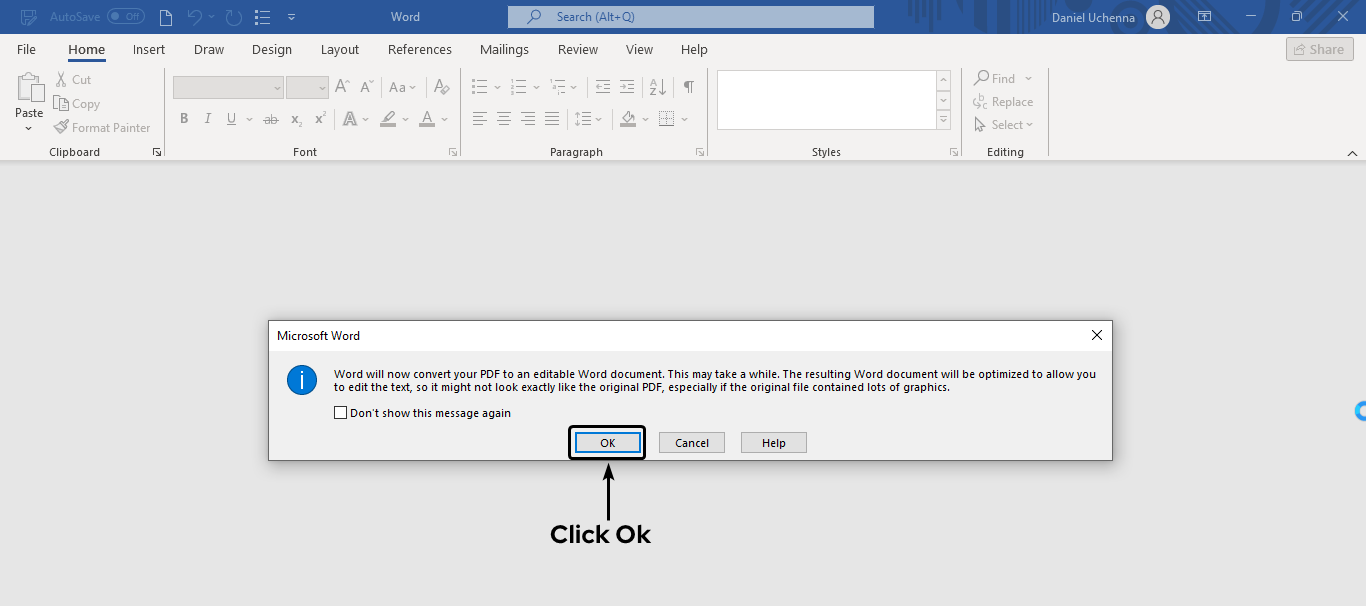The image size is (1366, 606).
Task: Apply strikethrough to text
Action: 269,118
